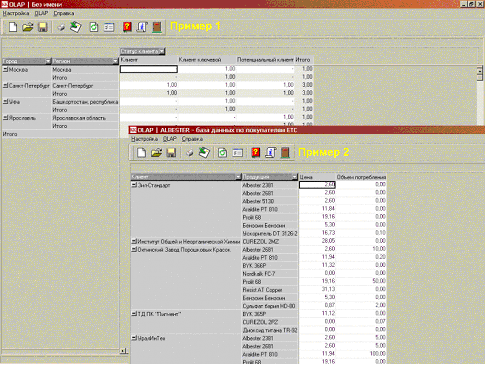This screenshot has height=365, width=486.
Task: Select the Диоксид титана TR-92 product row
Action: point(270,330)
